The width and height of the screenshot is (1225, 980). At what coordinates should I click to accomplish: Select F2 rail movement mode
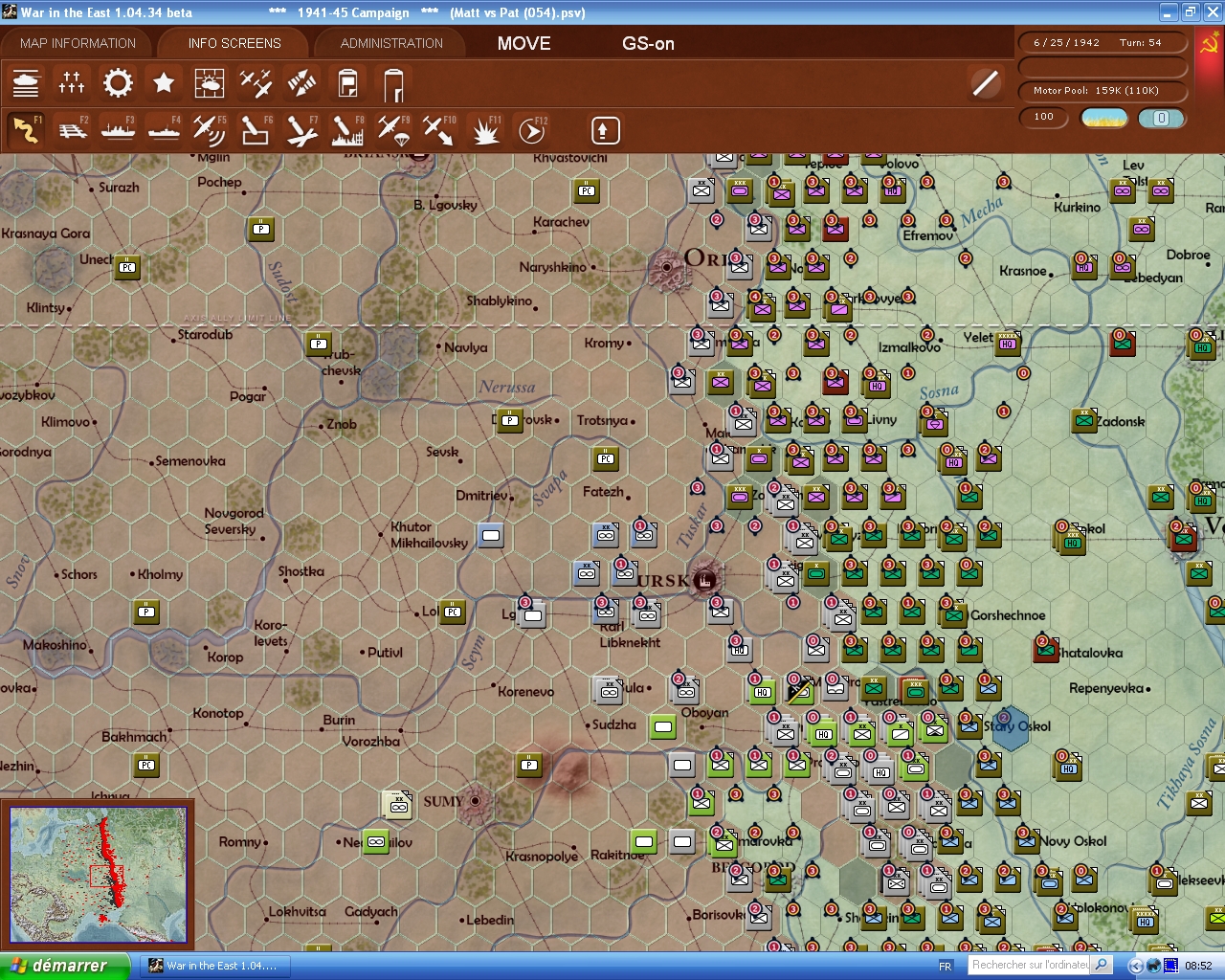click(72, 130)
